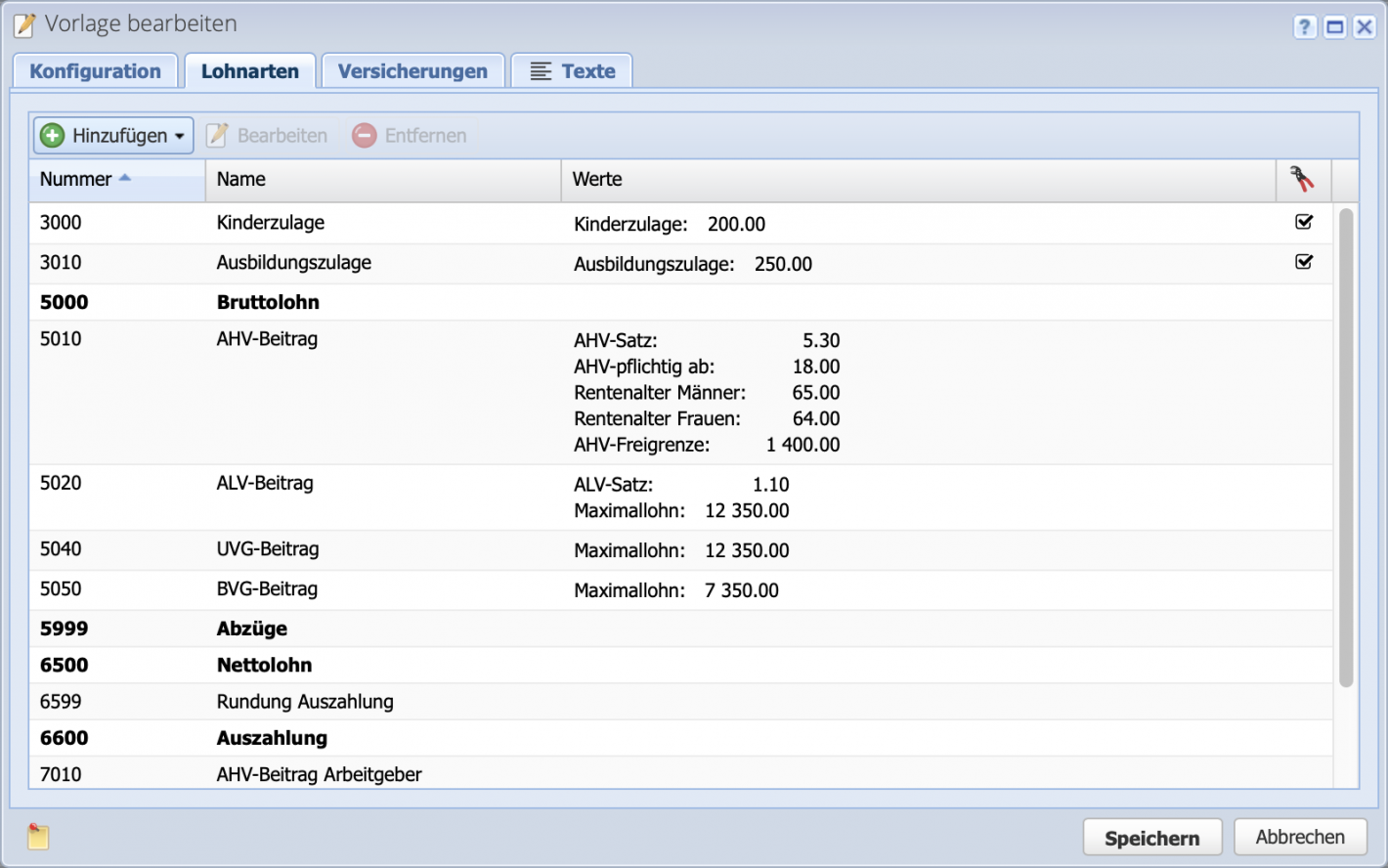Click the Abbrechen button
Viewport: 1388px width, 868px height.
[x=1299, y=837]
